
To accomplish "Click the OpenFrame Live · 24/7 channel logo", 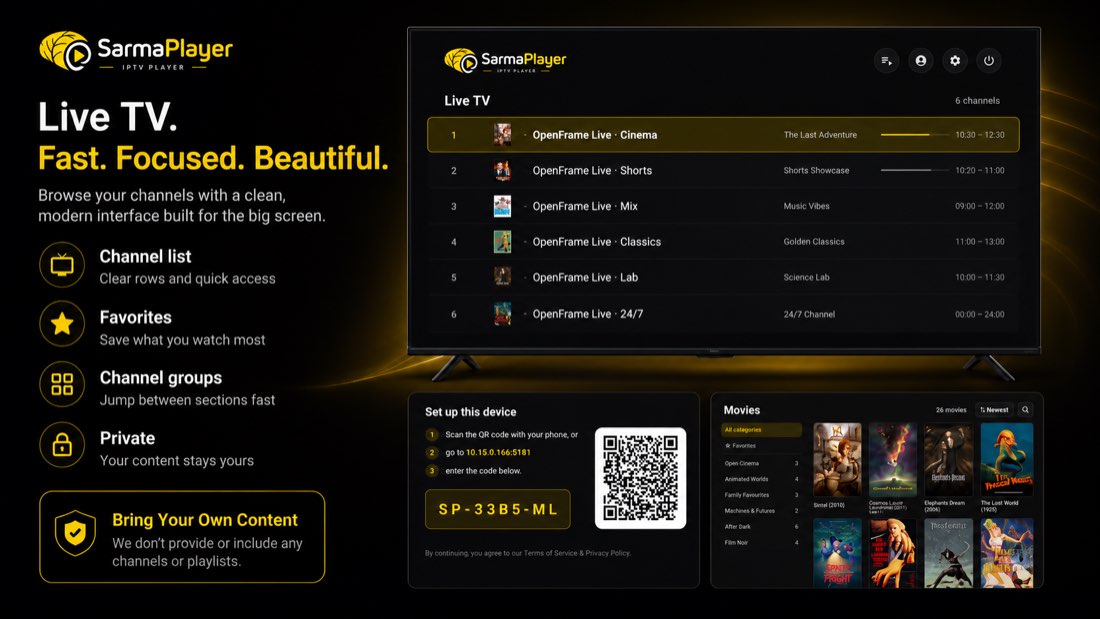I will 502,314.
